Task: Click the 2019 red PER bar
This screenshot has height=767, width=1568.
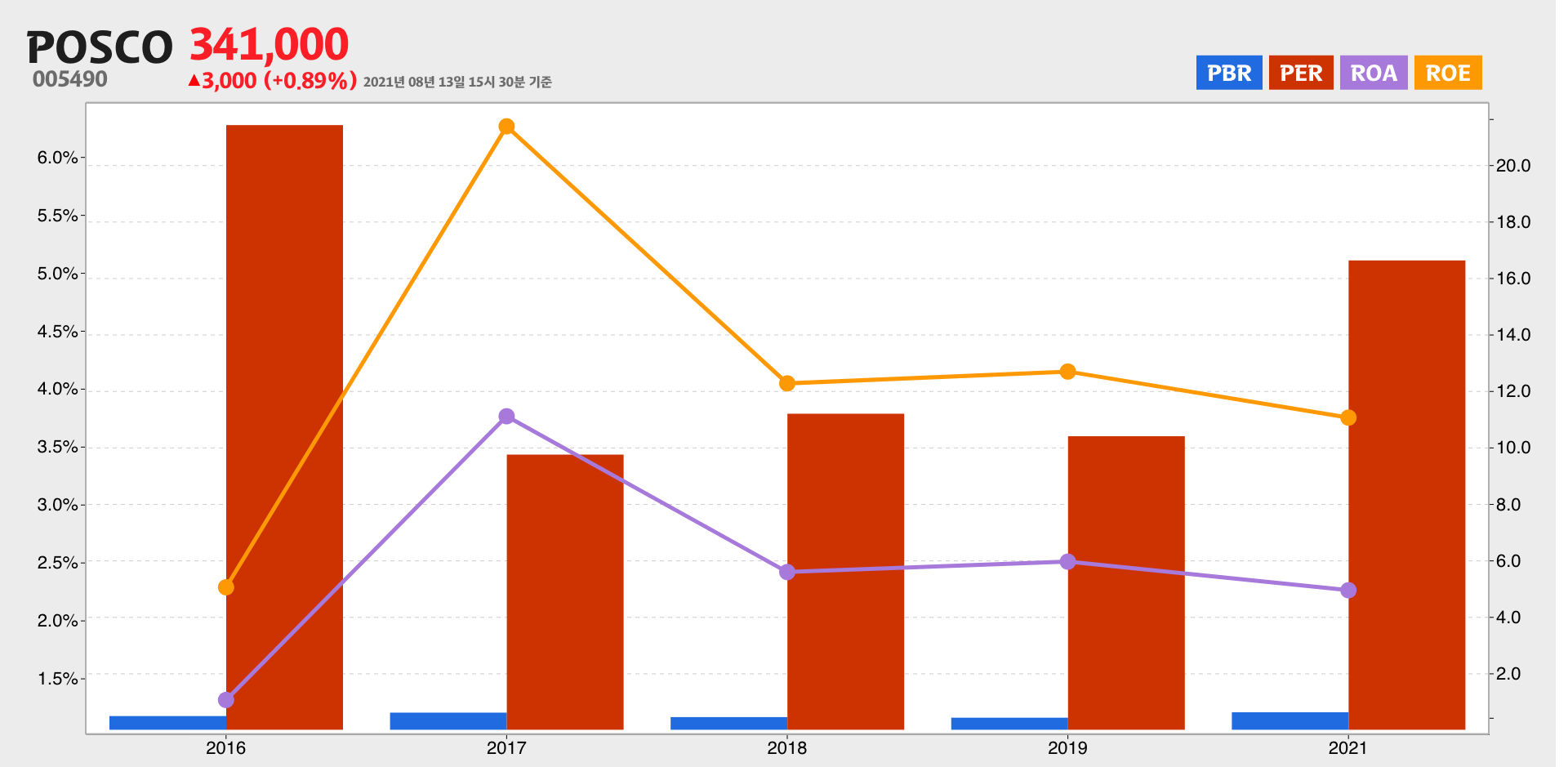Action: (x=1126, y=583)
